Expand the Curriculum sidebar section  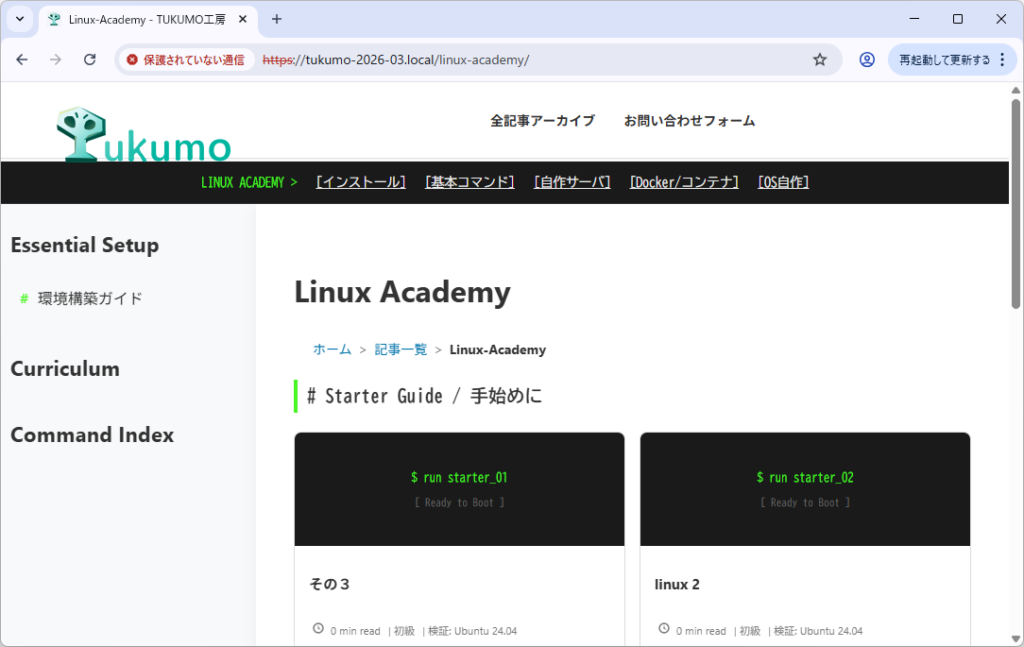tap(65, 369)
